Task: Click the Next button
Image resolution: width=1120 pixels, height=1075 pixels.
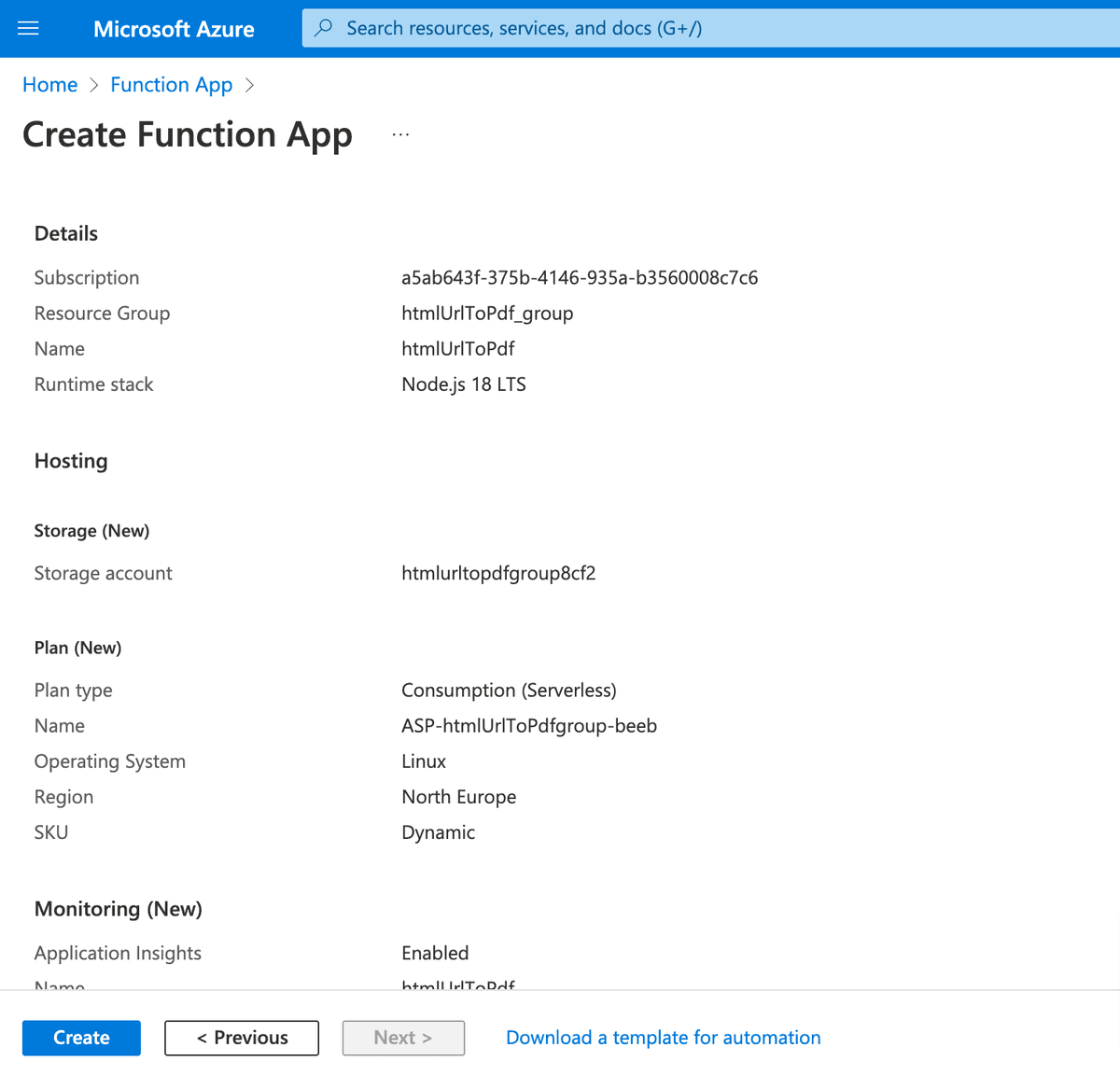Action: pos(403,1038)
